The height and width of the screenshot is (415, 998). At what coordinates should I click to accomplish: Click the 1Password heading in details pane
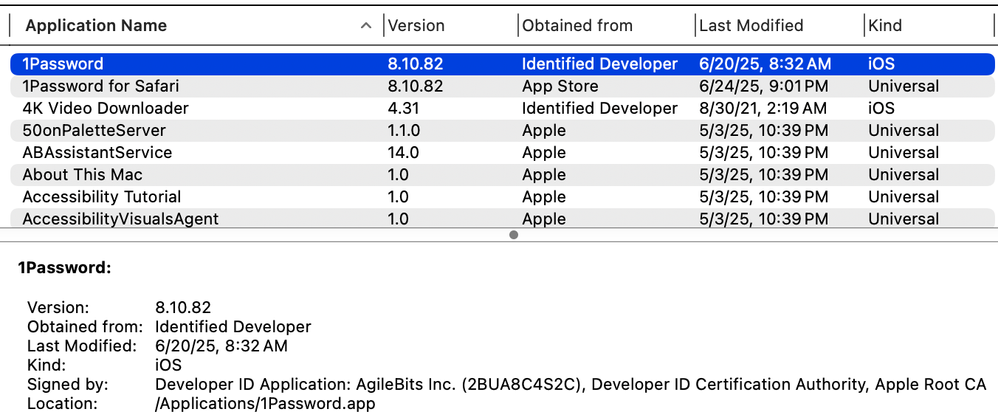click(64, 268)
